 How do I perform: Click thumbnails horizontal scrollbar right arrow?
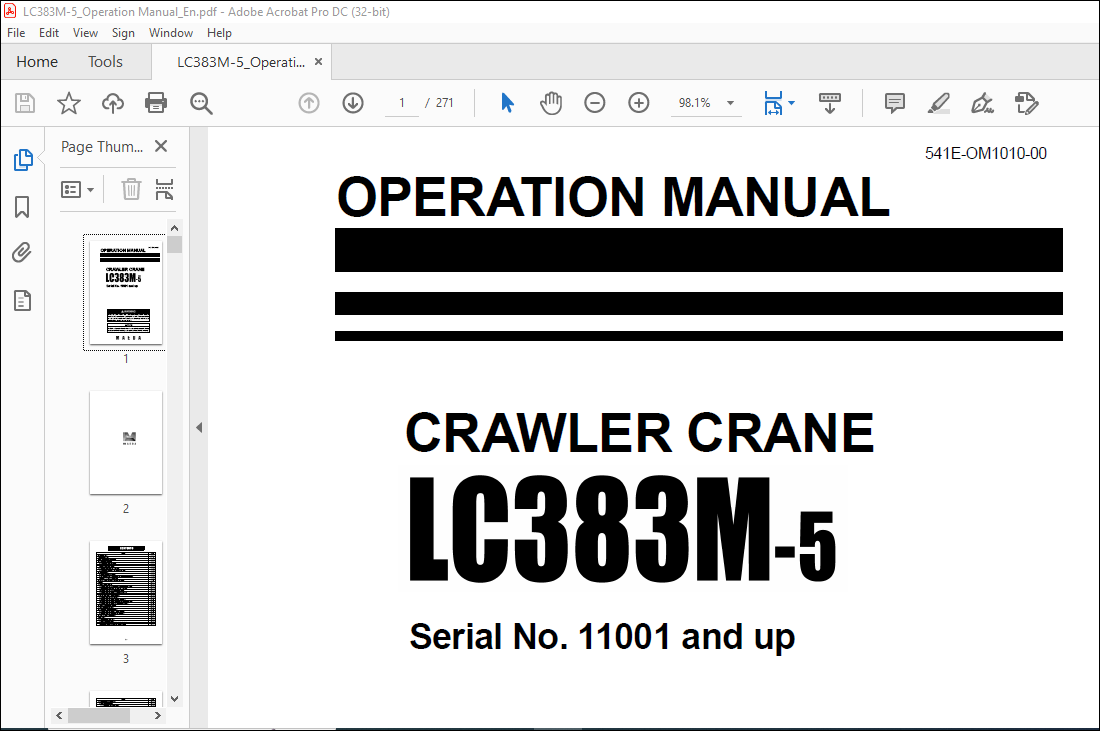point(158,716)
